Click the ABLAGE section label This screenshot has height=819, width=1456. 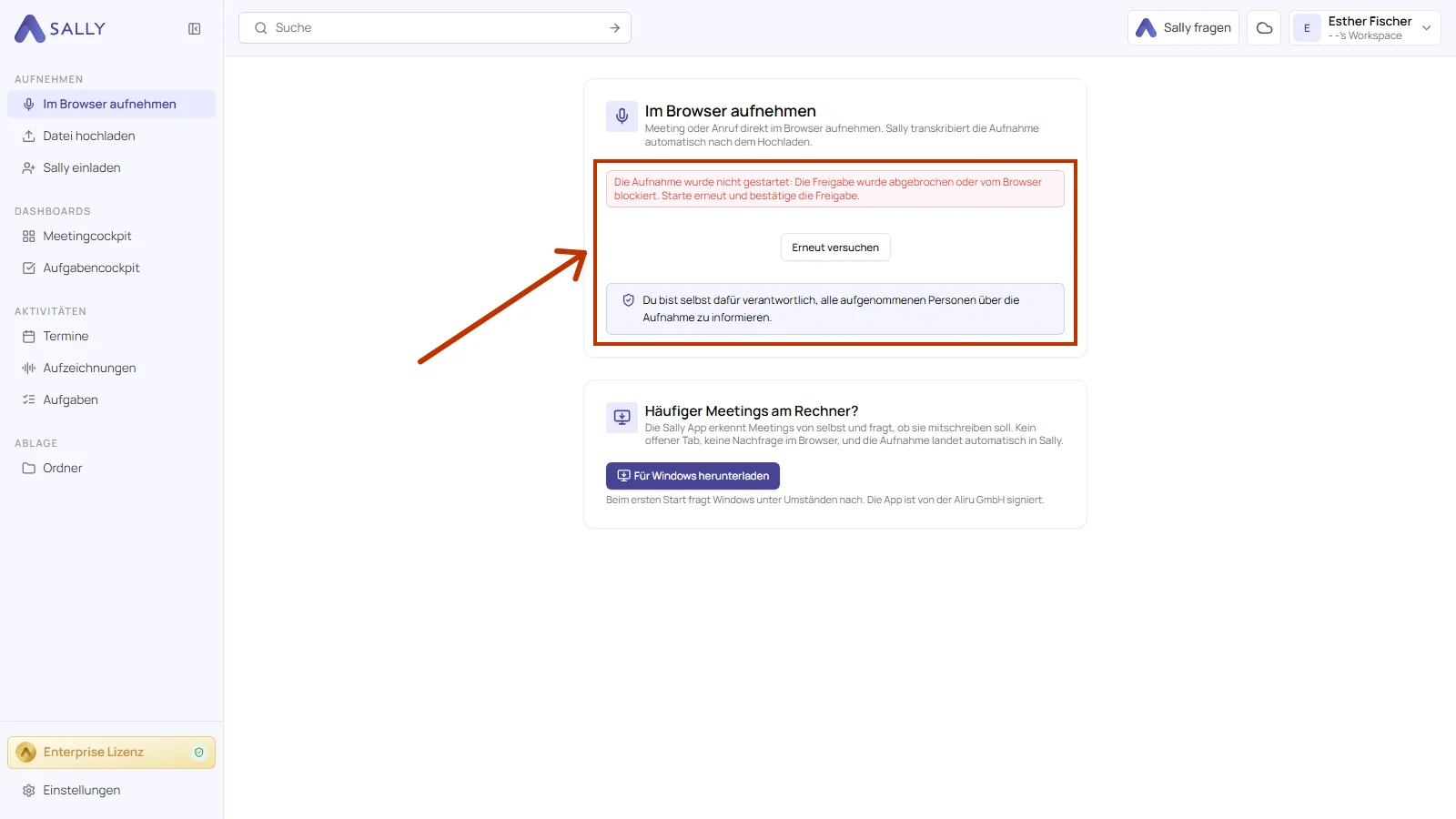[36, 443]
